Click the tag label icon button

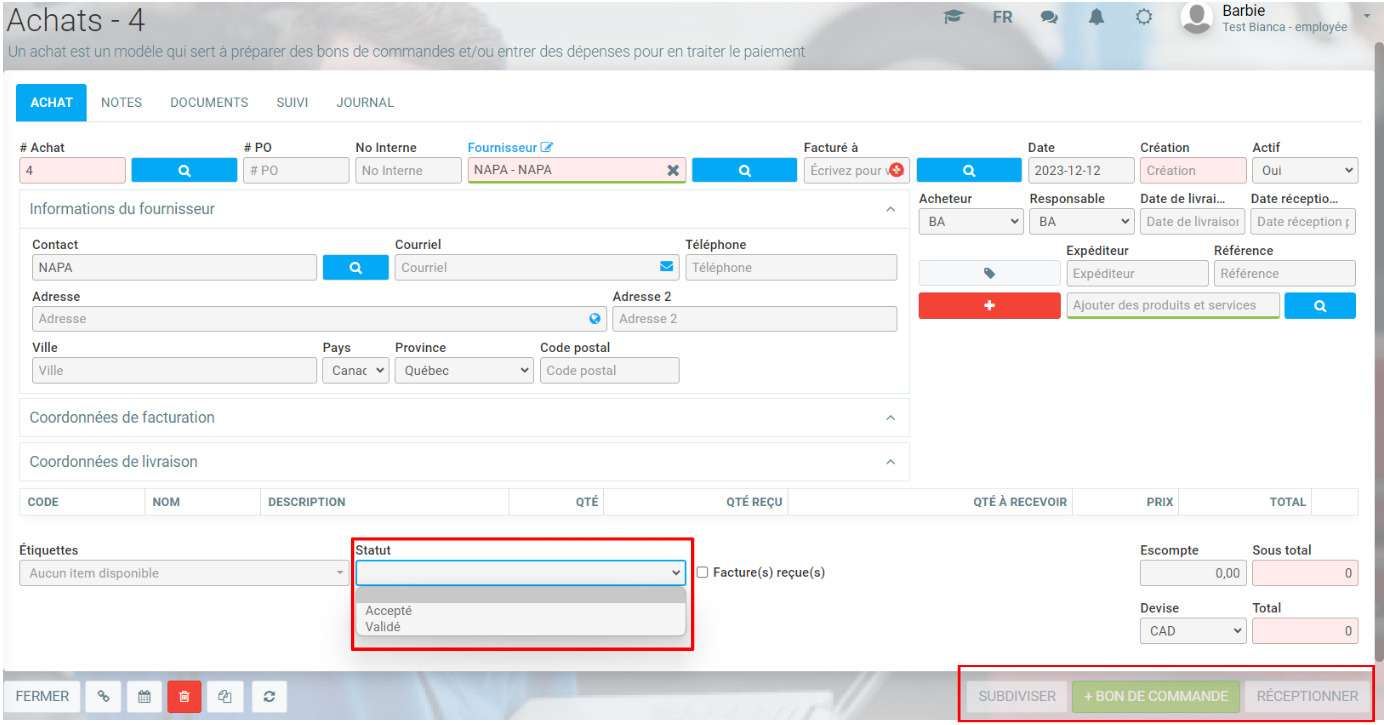pyautogui.click(x=989, y=273)
